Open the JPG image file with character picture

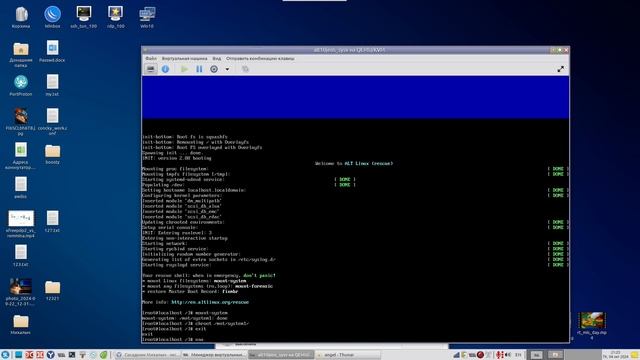[x=21, y=121]
